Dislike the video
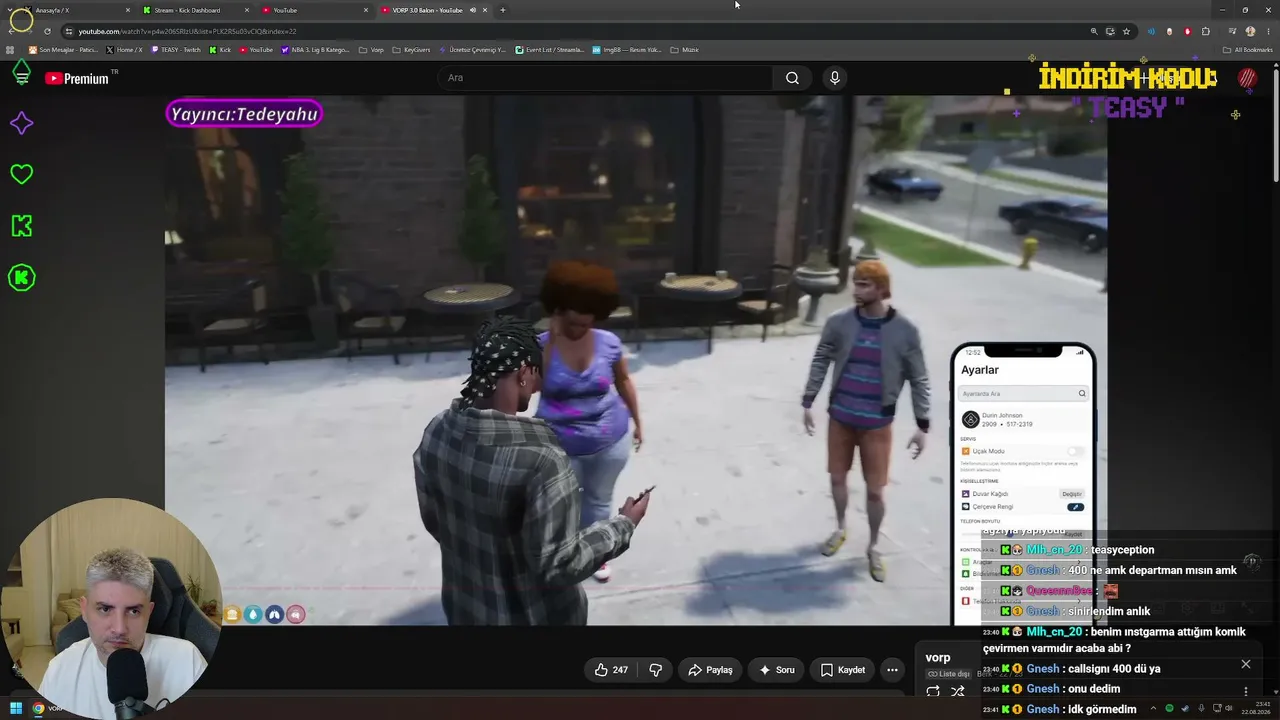1280x720 pixels. click(656, 670)
